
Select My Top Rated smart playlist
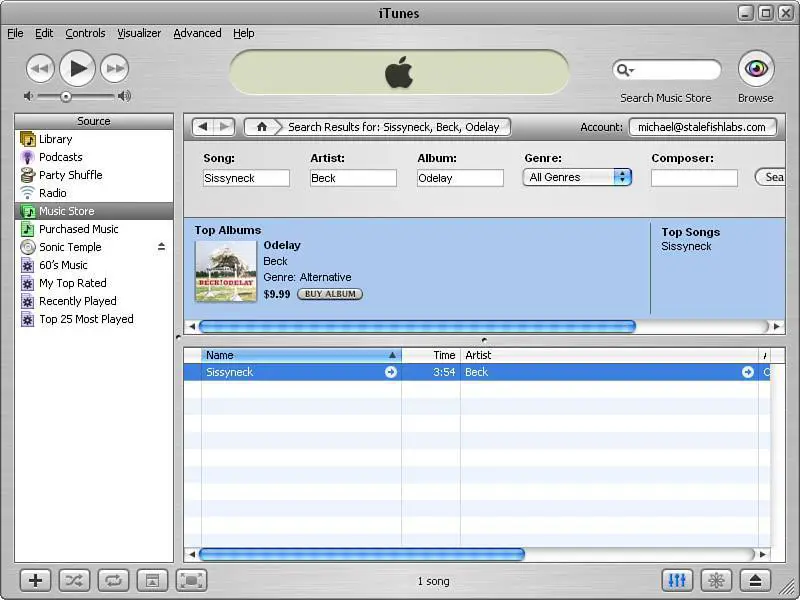tap(94, 283)
